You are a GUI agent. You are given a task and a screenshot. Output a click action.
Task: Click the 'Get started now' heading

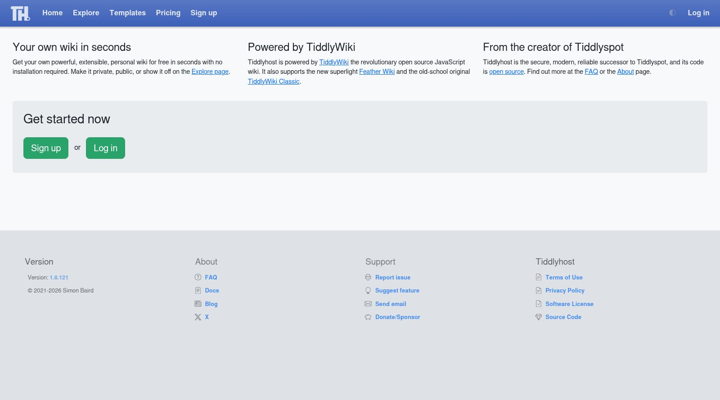tap(67, 119)
